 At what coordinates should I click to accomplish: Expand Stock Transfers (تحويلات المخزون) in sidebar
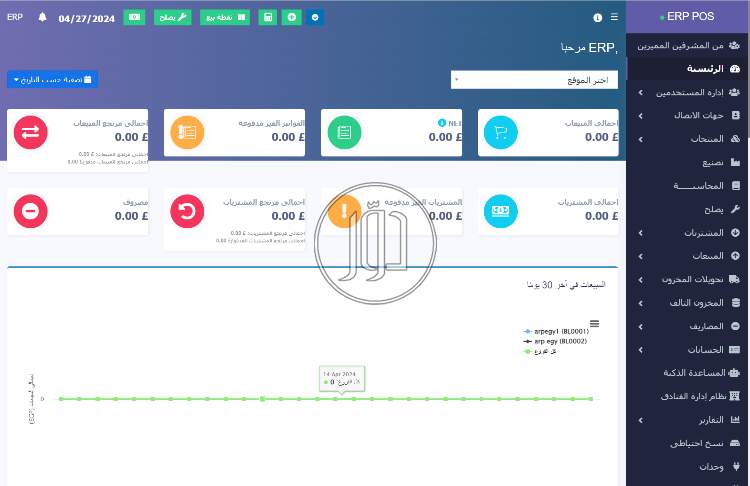pyautogui.click(x=688, y=279)
